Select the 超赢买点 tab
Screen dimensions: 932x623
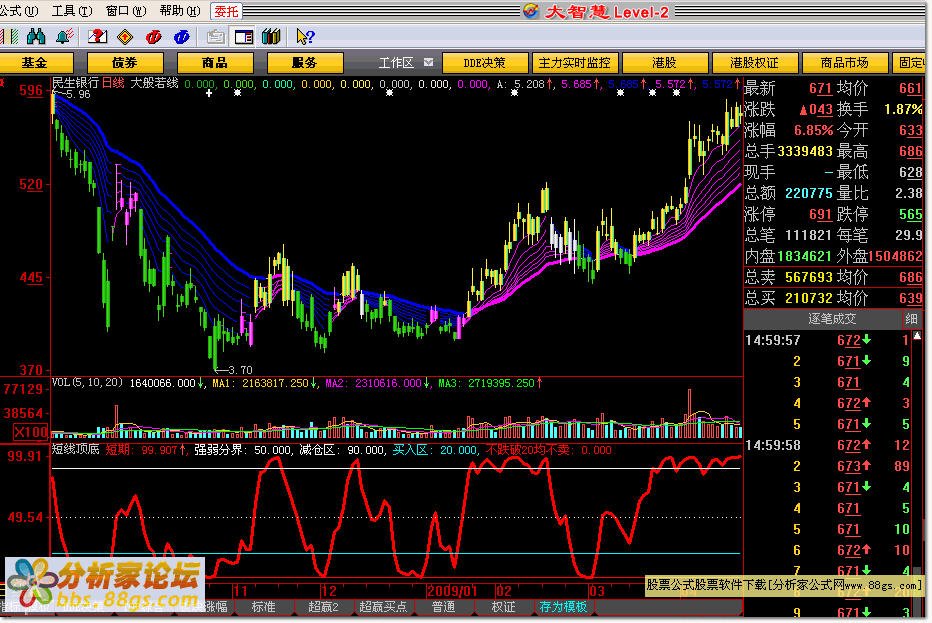pos(383,607)
